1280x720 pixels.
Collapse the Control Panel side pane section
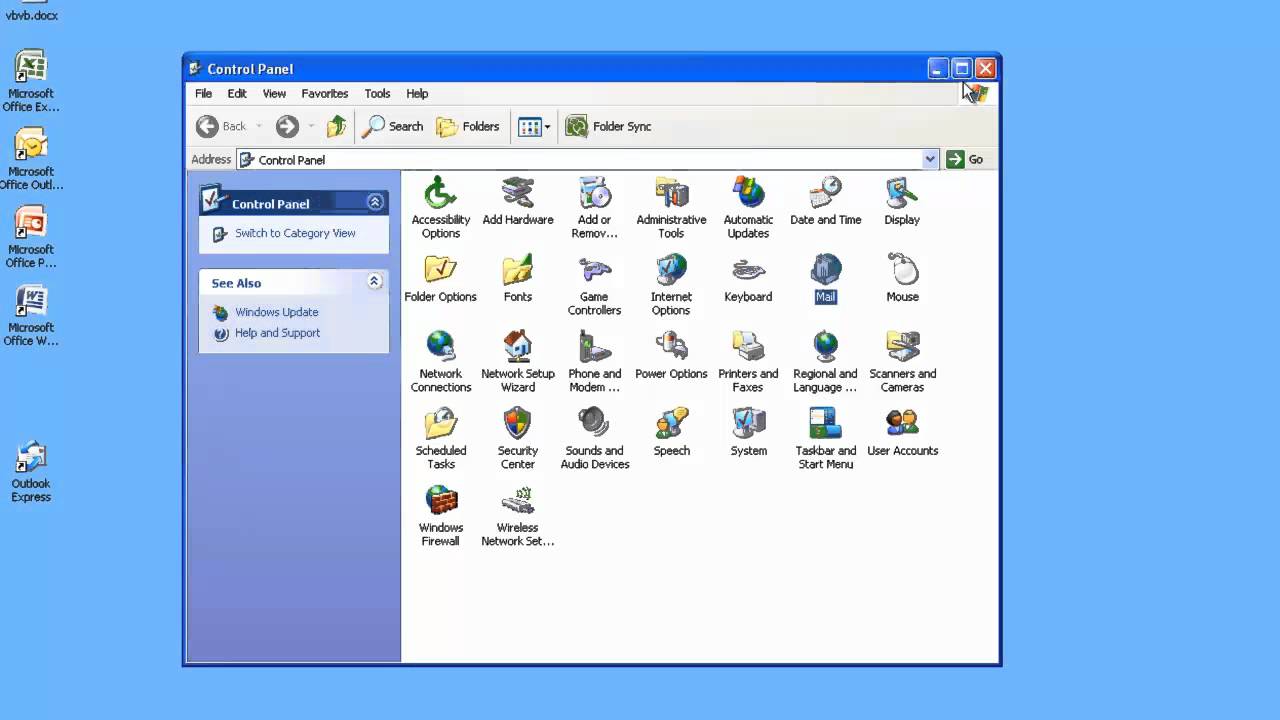375,202
